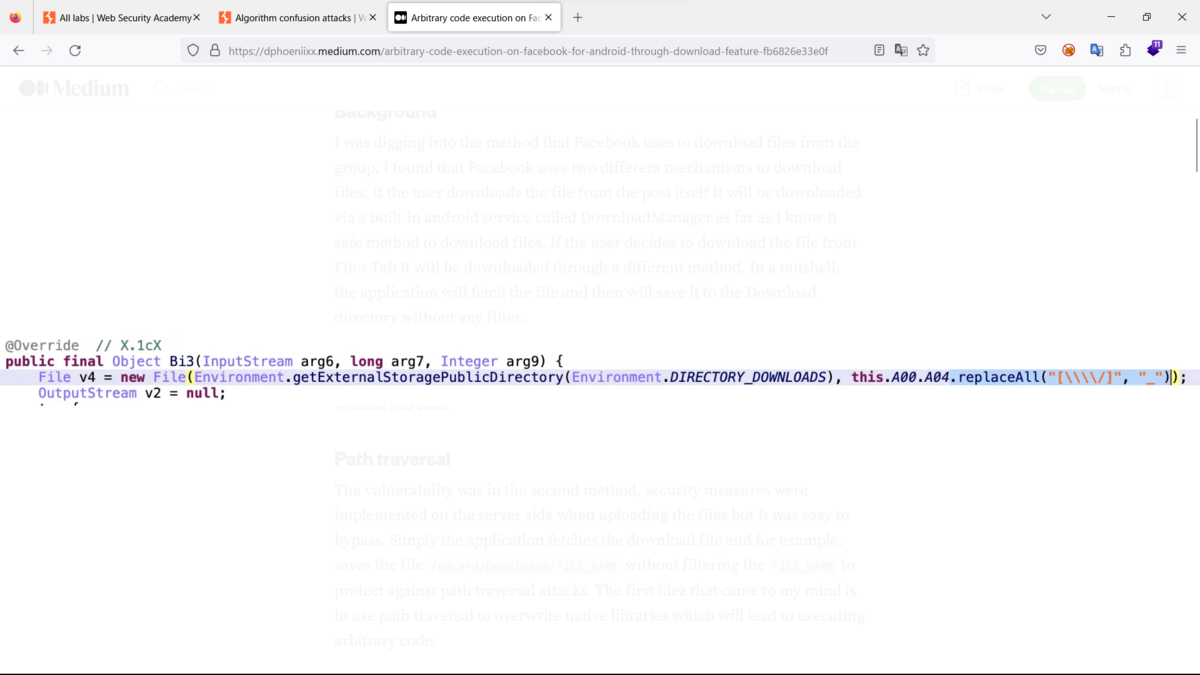
Task: Click inside the browser address bar
Action: [500, 48]
